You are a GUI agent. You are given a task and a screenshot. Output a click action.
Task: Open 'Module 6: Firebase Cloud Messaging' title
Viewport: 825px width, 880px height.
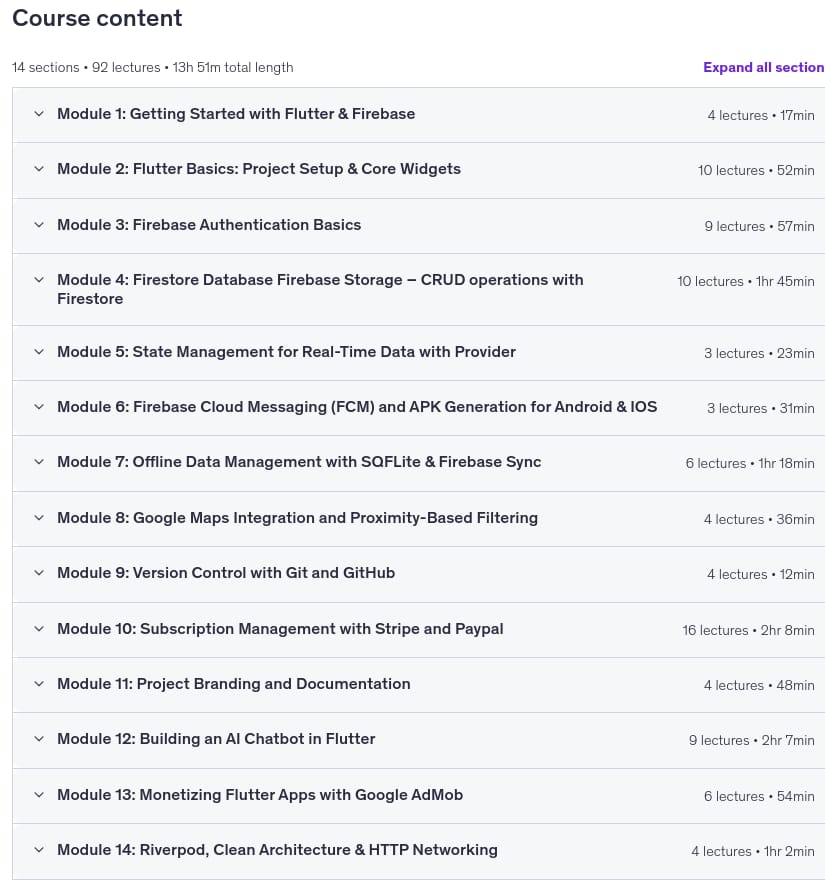(357, 407)
